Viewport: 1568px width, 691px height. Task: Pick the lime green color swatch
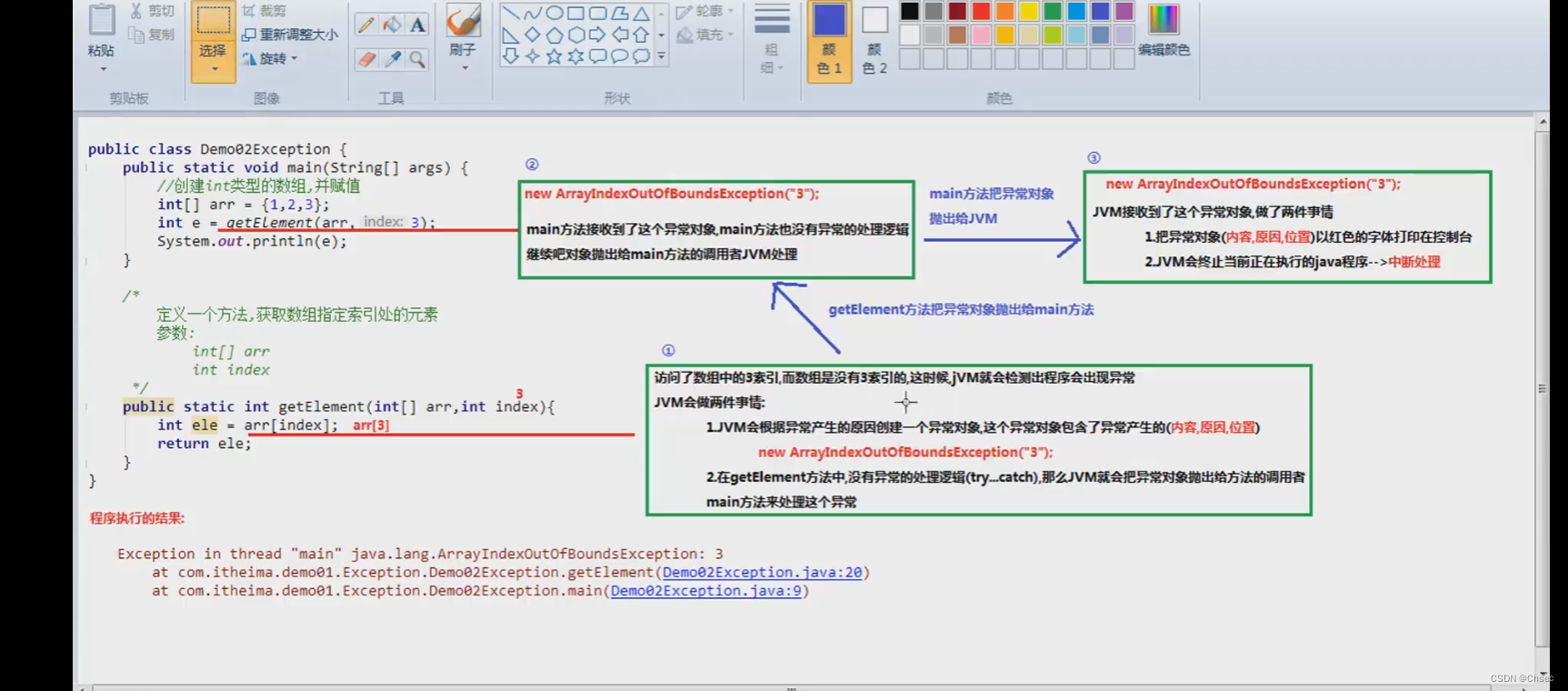coord(1053,35)
